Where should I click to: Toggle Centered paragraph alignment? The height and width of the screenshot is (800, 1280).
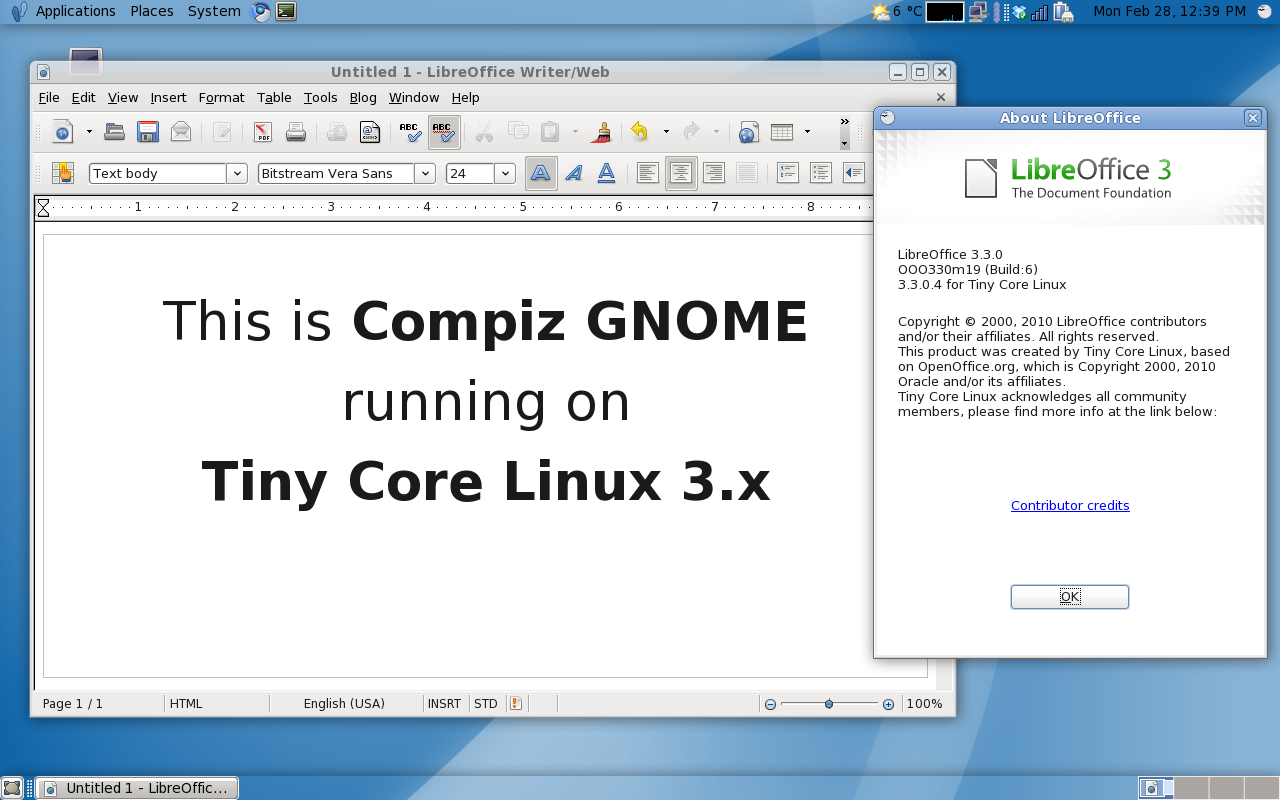click(681, 173)
